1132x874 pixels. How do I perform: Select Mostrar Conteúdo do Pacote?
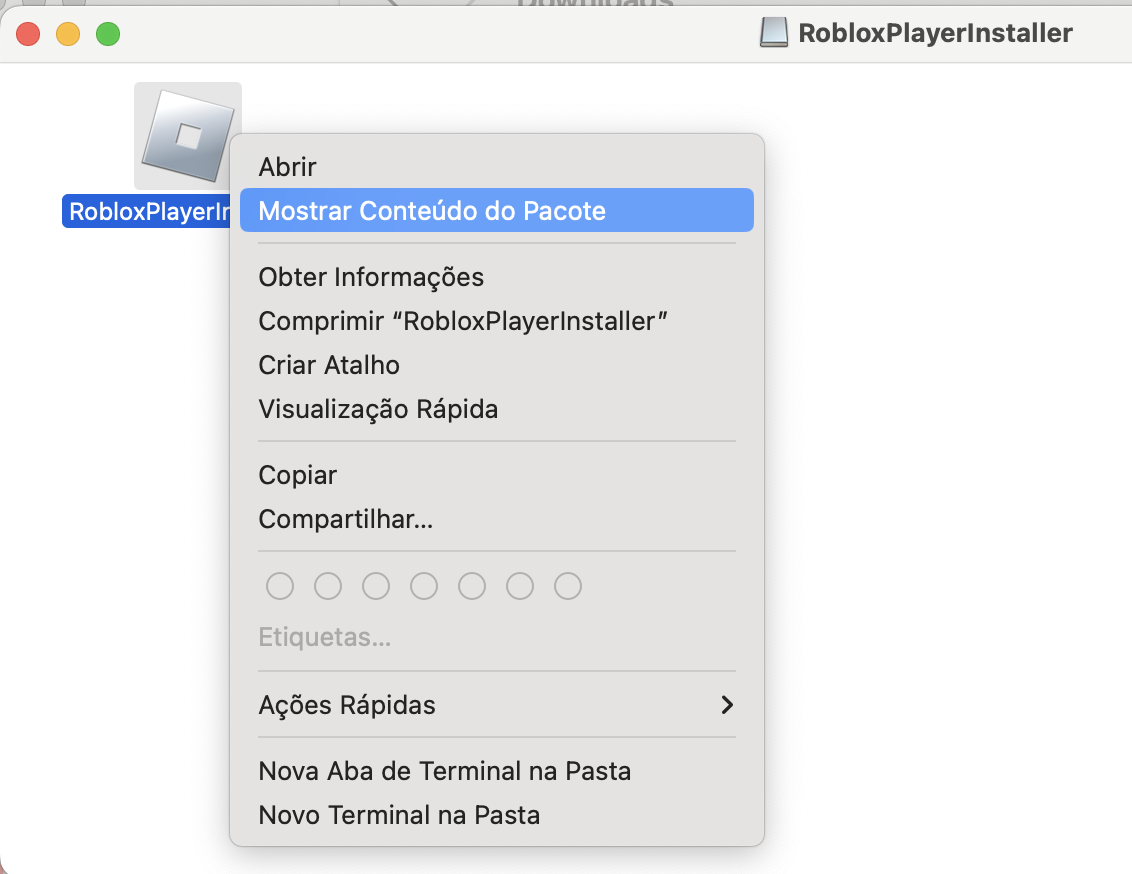coord(432,211)
